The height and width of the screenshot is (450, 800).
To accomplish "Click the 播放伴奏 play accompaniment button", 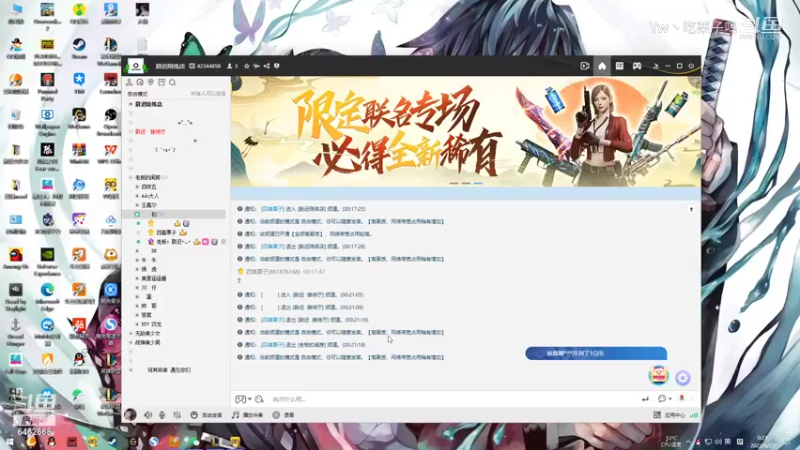I will [x=247, y=415].
